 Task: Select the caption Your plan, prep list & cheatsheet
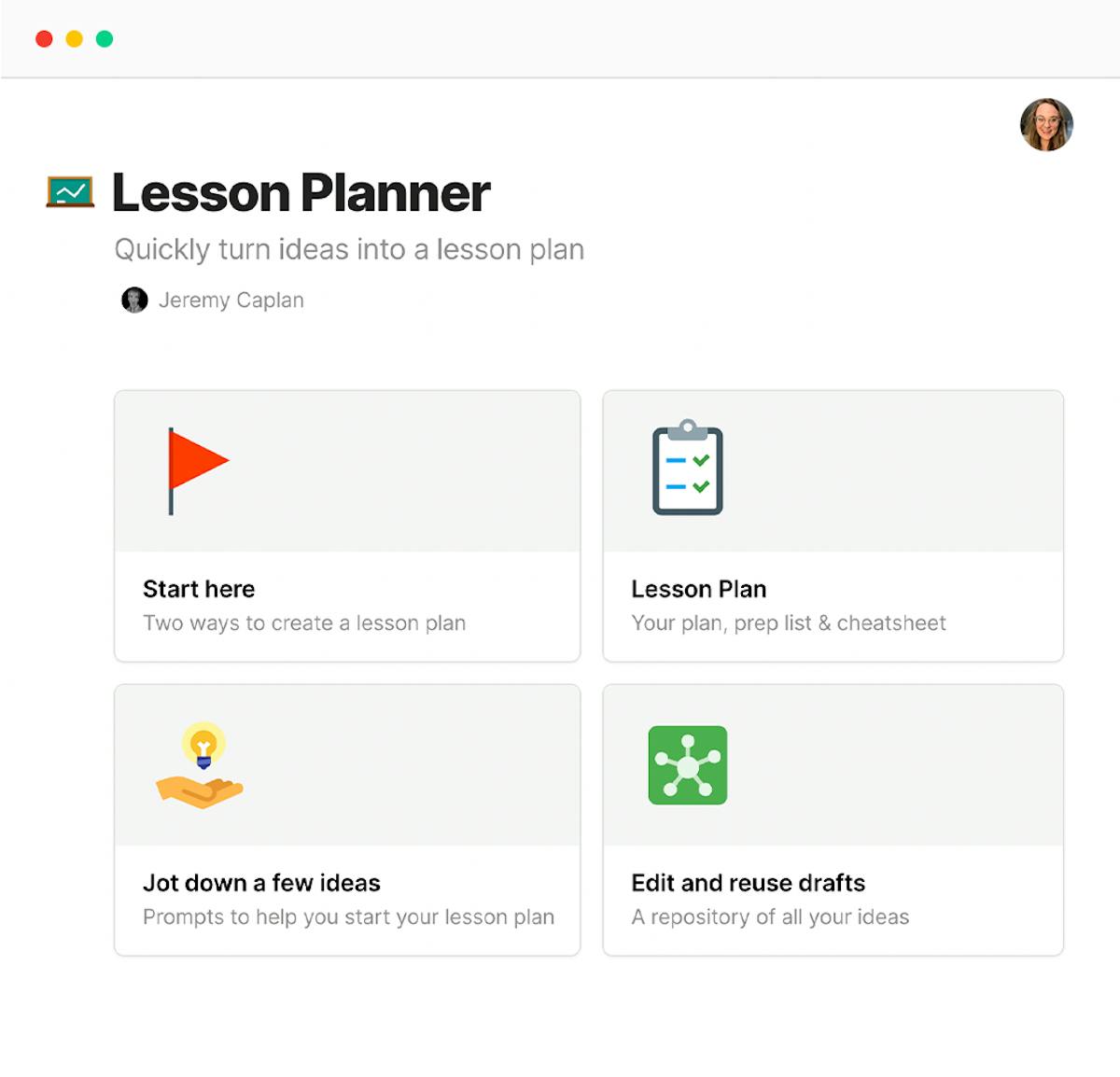click(x=789, y=622)
